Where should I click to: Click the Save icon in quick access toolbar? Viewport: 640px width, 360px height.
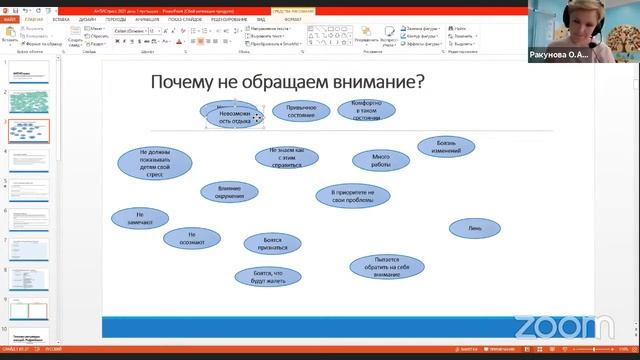[x=16, y=11]
